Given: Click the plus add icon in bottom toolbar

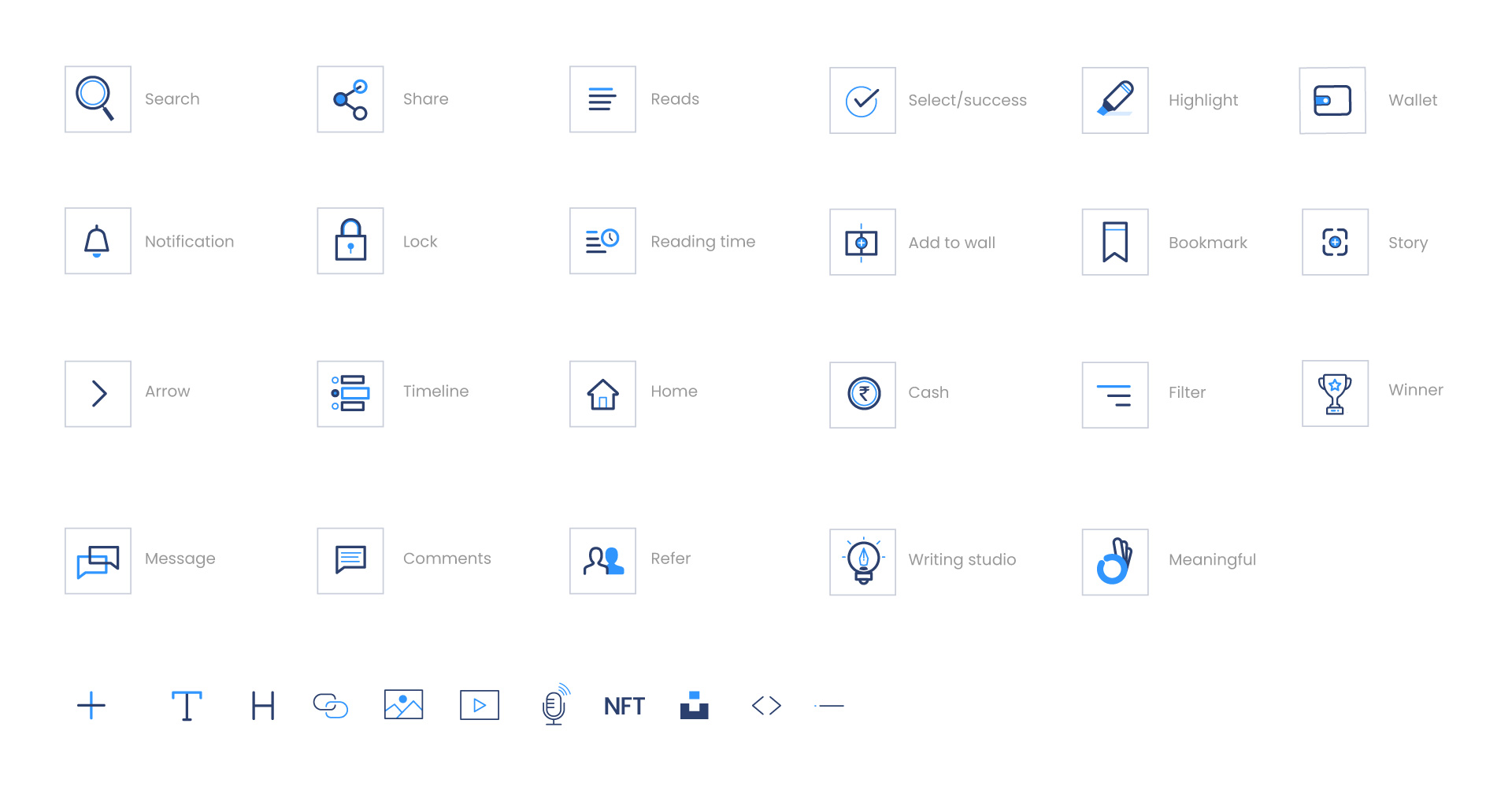Looking at the screenshot, I should coord(91,706).
